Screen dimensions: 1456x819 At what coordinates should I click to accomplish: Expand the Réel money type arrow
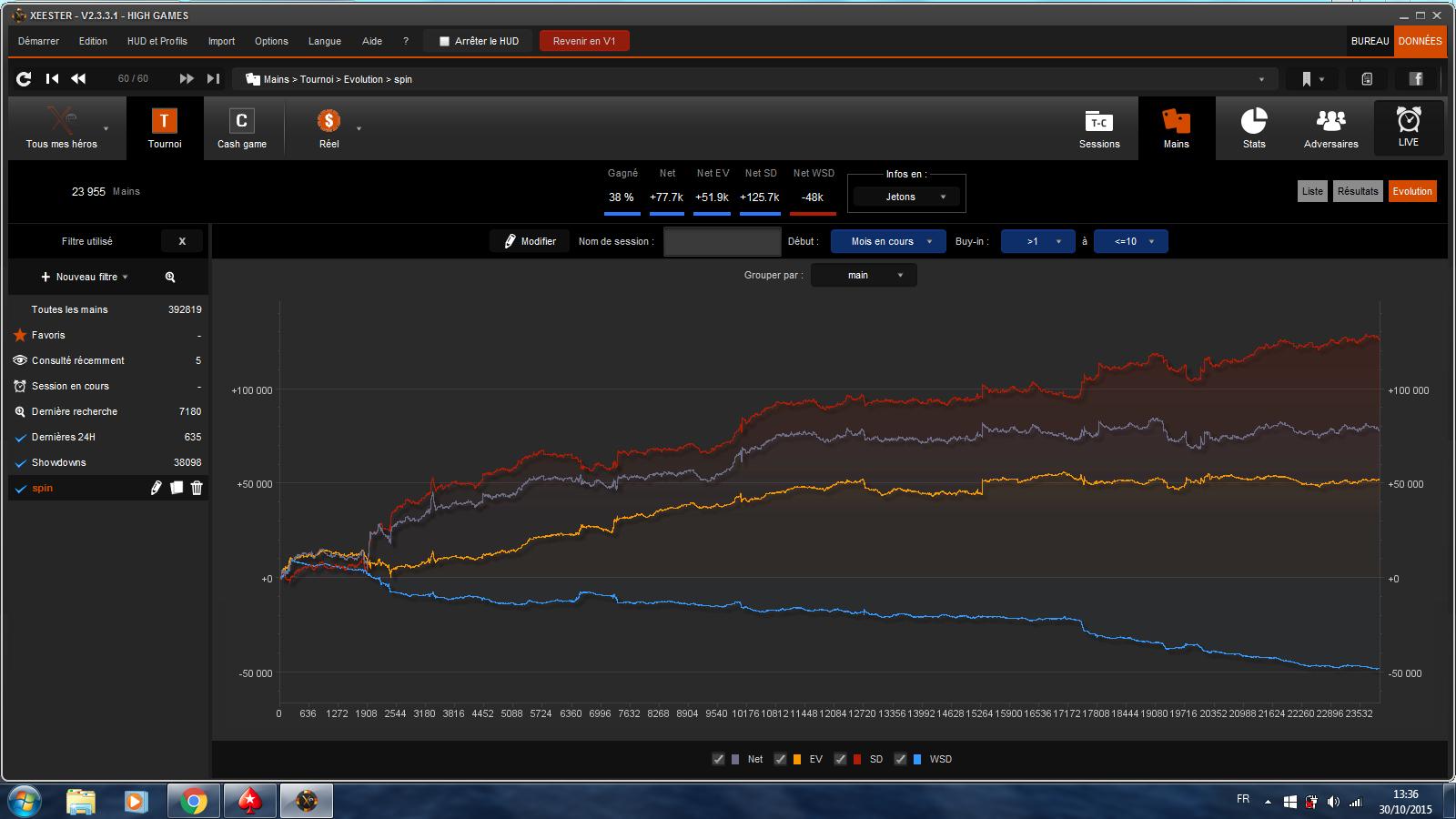pos(359,128)
